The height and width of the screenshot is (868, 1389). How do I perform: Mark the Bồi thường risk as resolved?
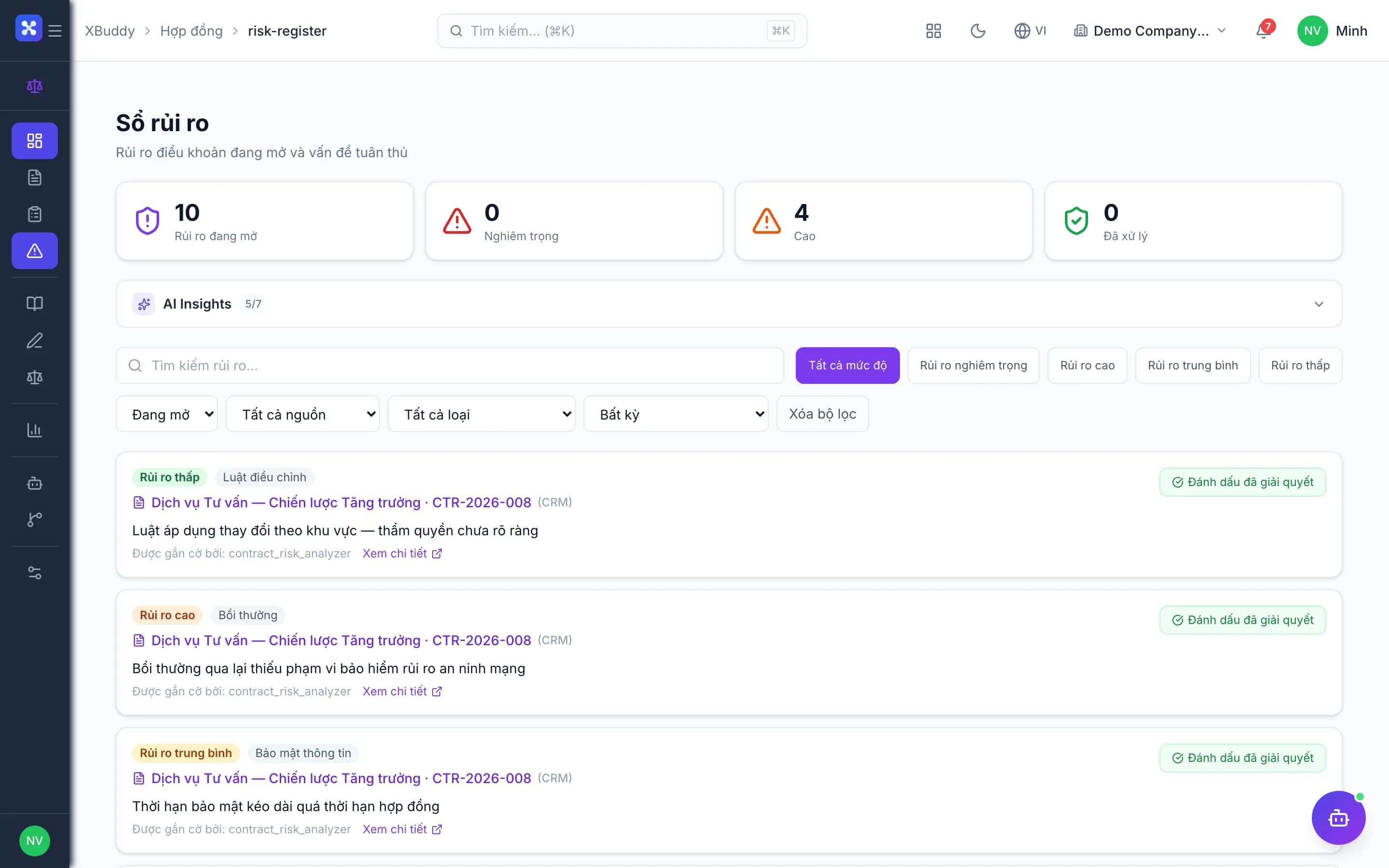[1242, 620]
